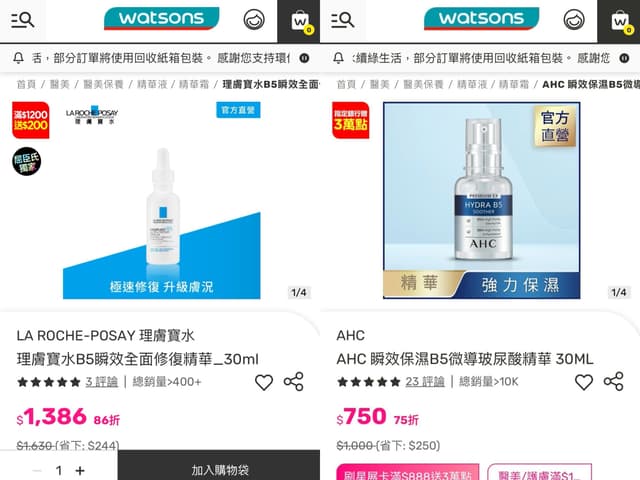
Task: Add La Roche-Posay serum to wishlist heart
Action: pos(264,382)
